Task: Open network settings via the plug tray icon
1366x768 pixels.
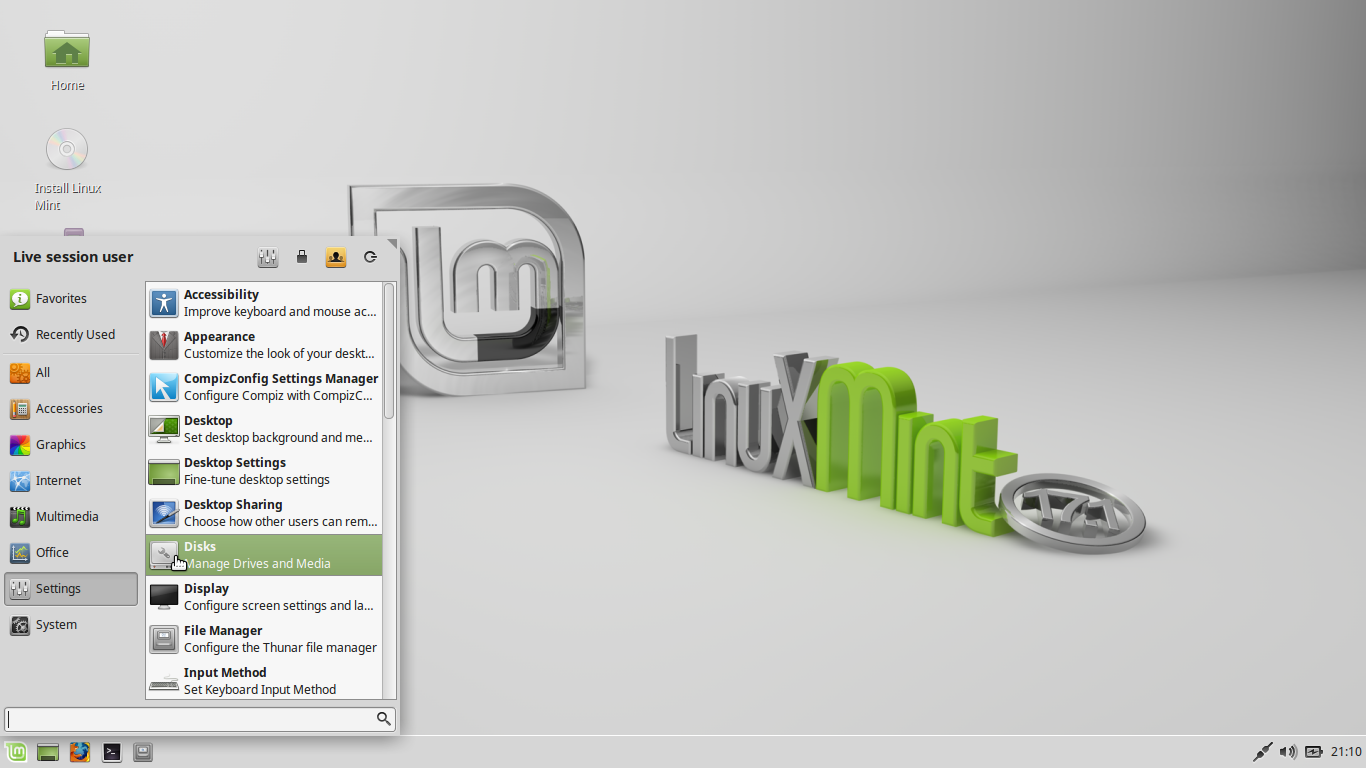Action: pyautogui.click(x=1262, y=751)
